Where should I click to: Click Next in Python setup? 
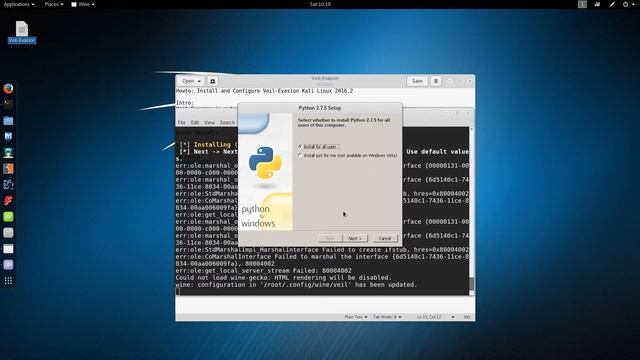[355, 238]
